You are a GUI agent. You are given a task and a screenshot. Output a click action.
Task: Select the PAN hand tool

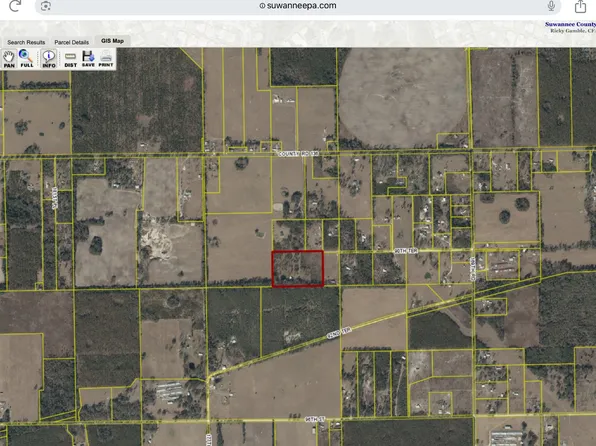(x=9, y=59)
